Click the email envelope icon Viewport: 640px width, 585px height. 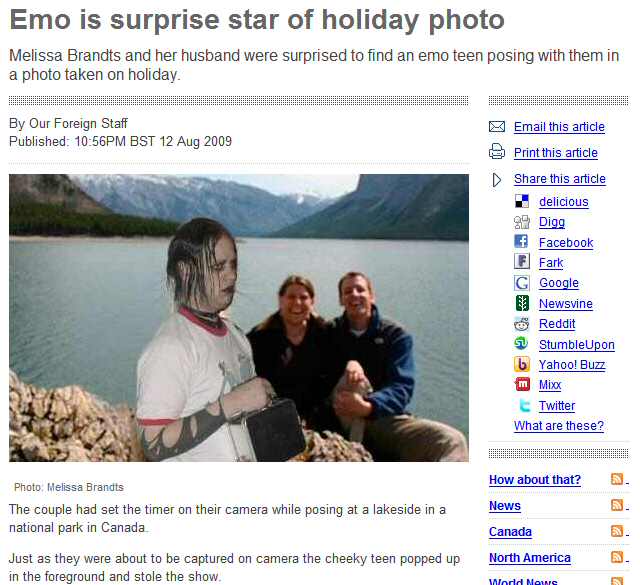[x=497, y=127]
